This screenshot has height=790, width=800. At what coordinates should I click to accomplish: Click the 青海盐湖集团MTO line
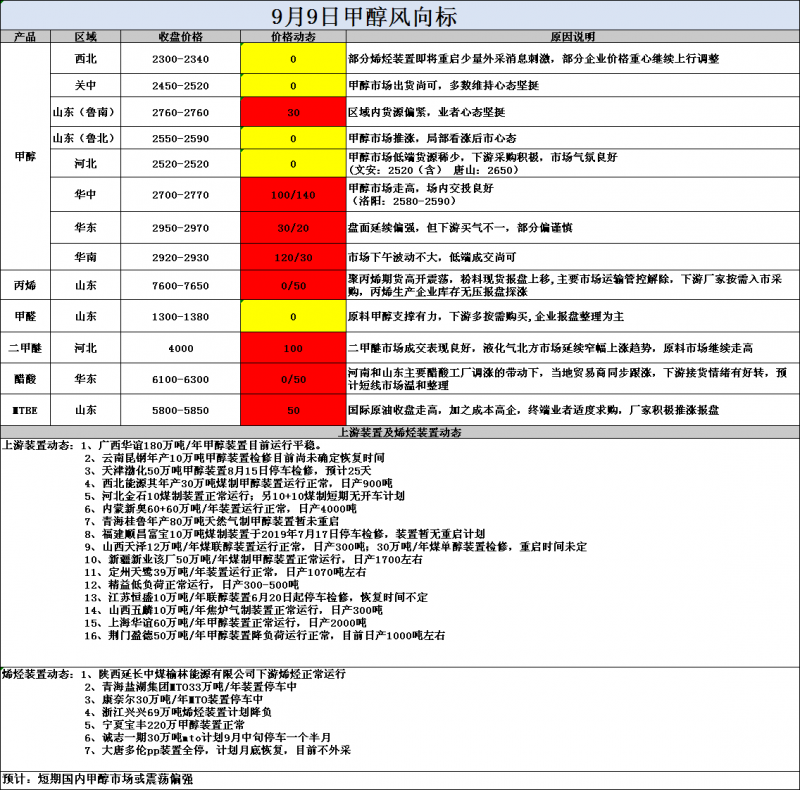191,687
